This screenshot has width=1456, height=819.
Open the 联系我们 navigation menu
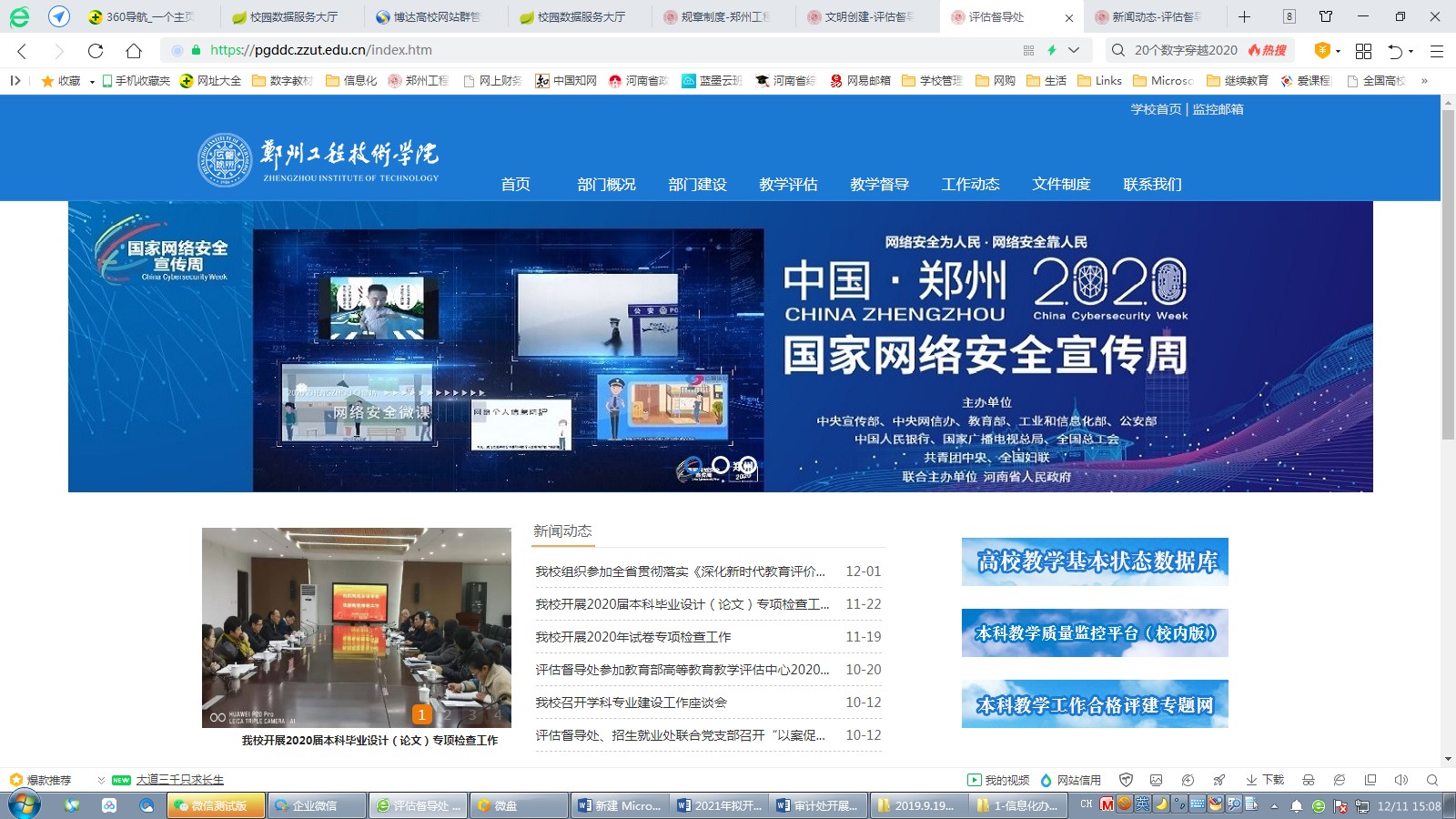pyautogui.click(x=1152, y=184)
